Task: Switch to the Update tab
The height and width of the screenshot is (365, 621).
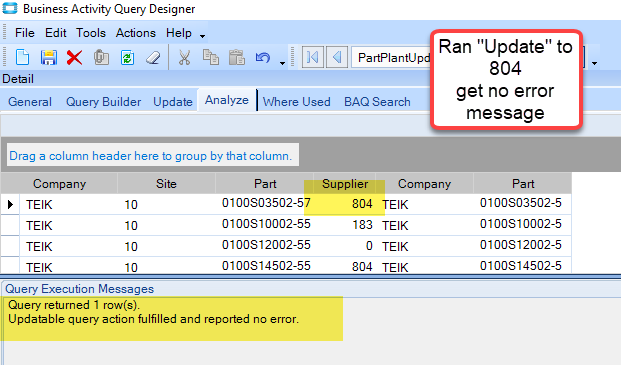Action: click(x=173, y=102)
